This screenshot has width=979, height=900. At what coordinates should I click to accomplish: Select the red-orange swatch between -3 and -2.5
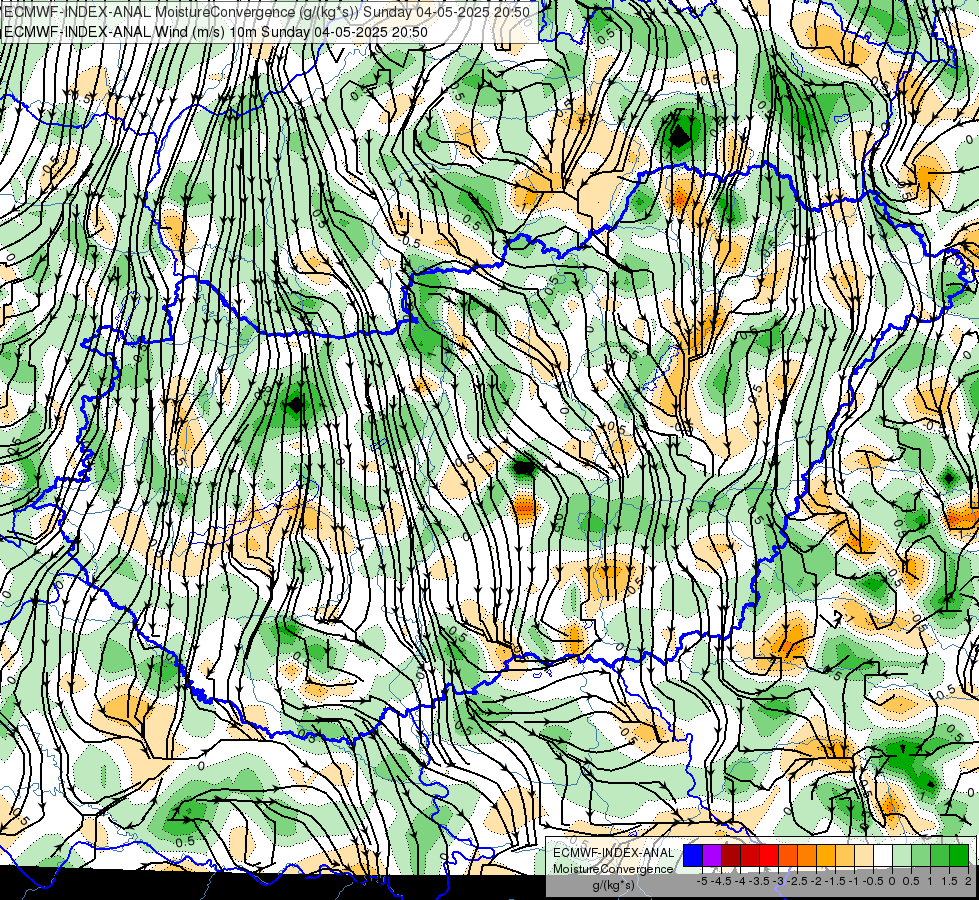pos(788,855)
